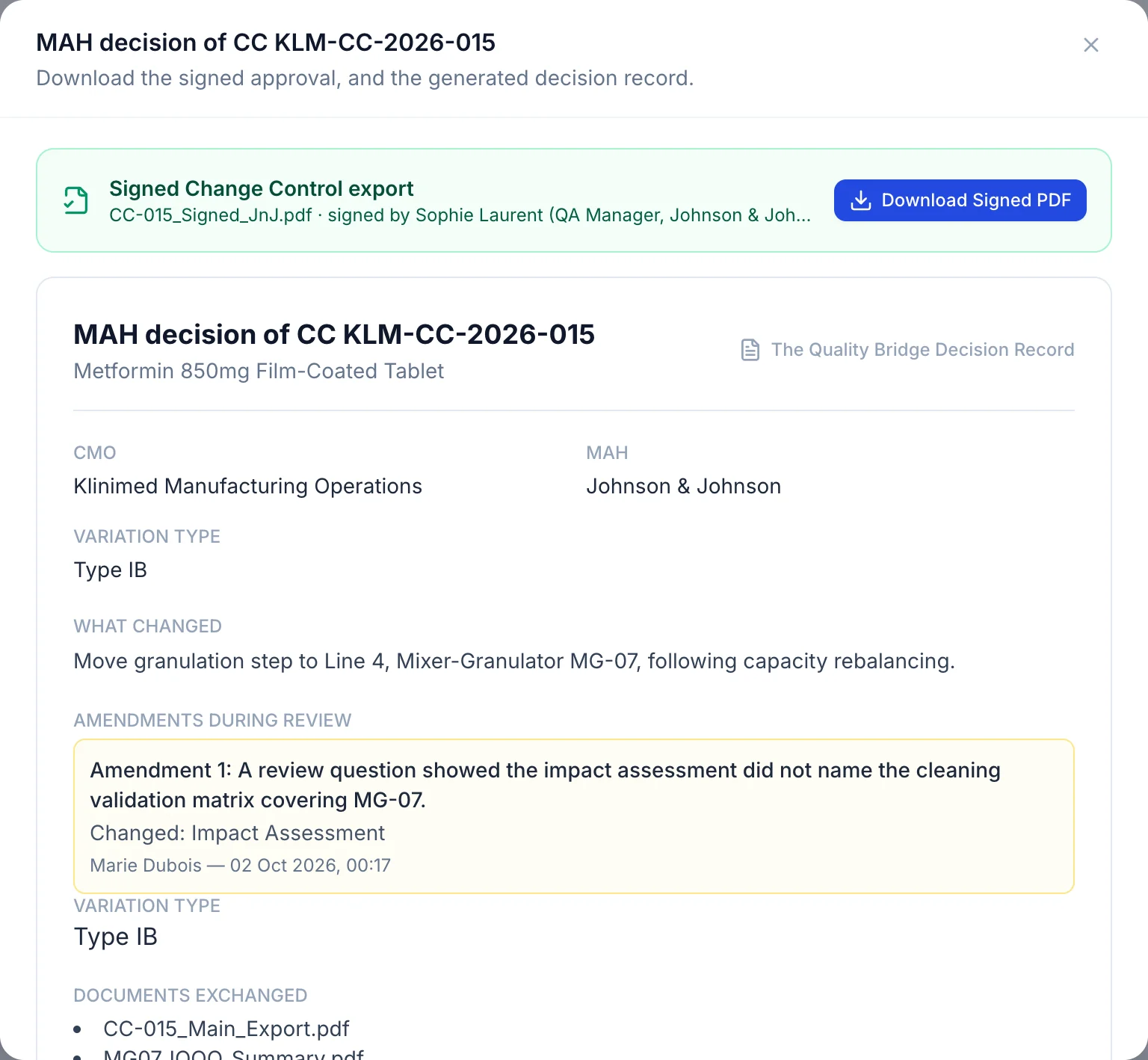Select the Type IB value under CMO section
Screen dimensions: 1148x1060
[111, 570]
